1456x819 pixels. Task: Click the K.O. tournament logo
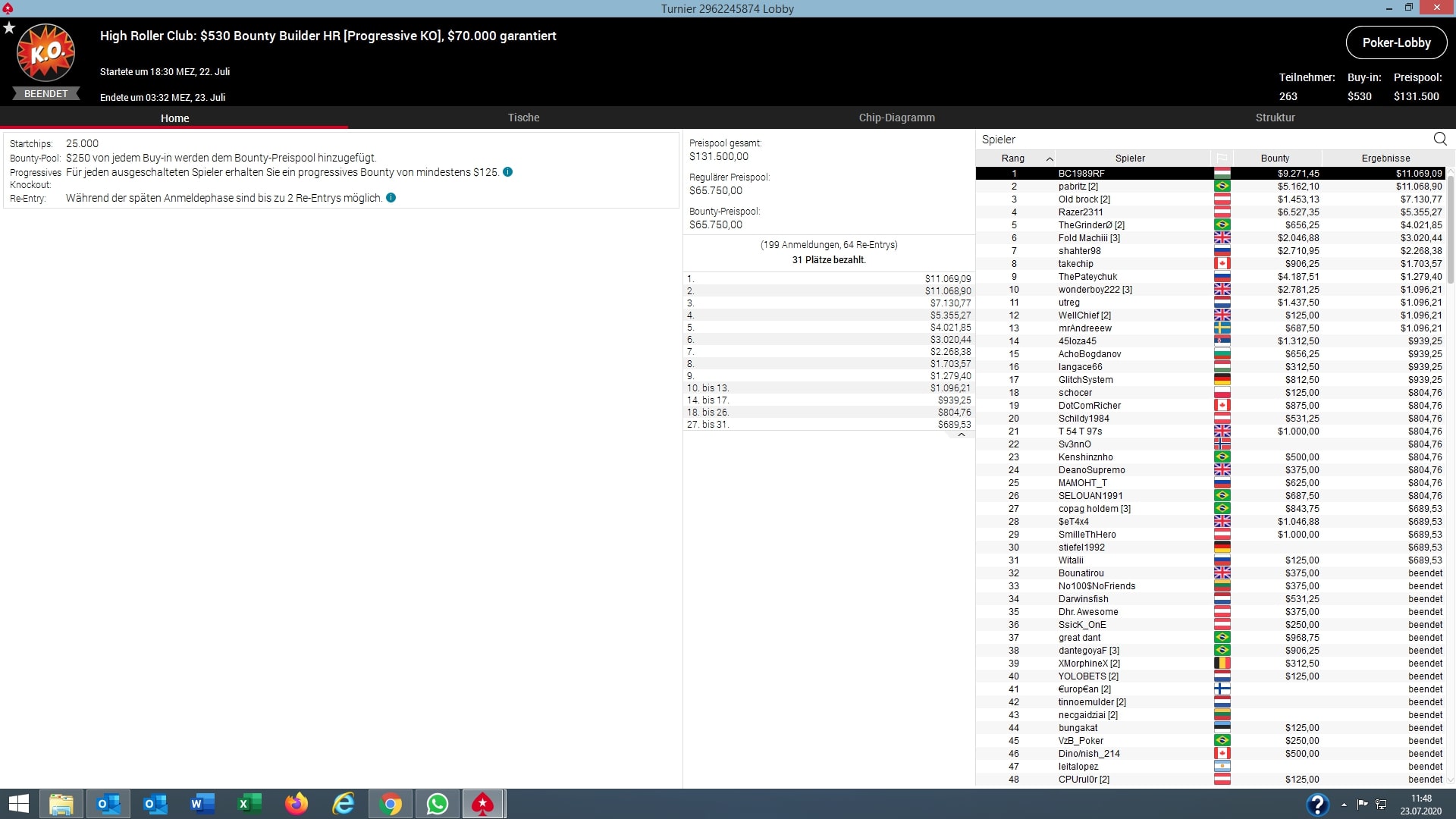coord(45,53)
